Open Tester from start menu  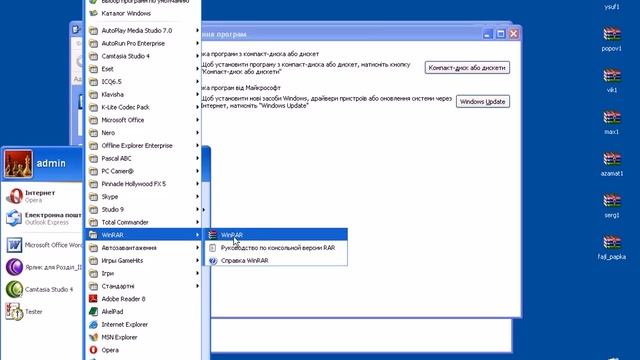pyautogui.click(x=43, y=311)
